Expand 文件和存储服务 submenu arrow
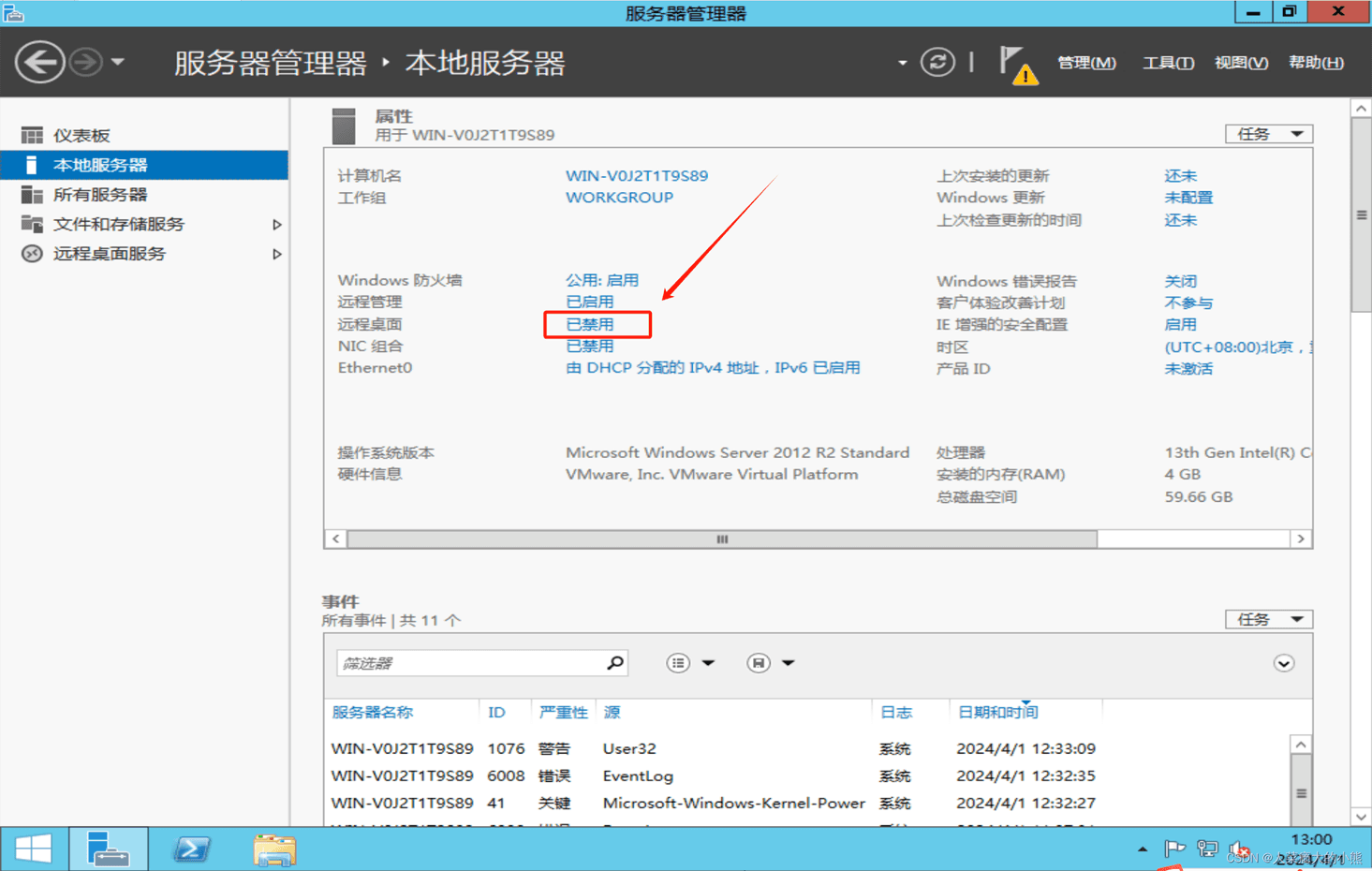 pos(276,225)
